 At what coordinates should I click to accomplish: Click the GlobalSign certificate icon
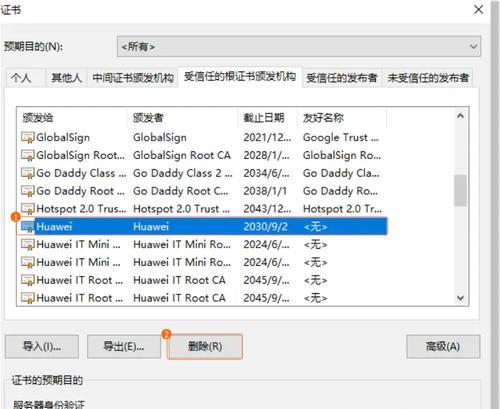point(28,137)
